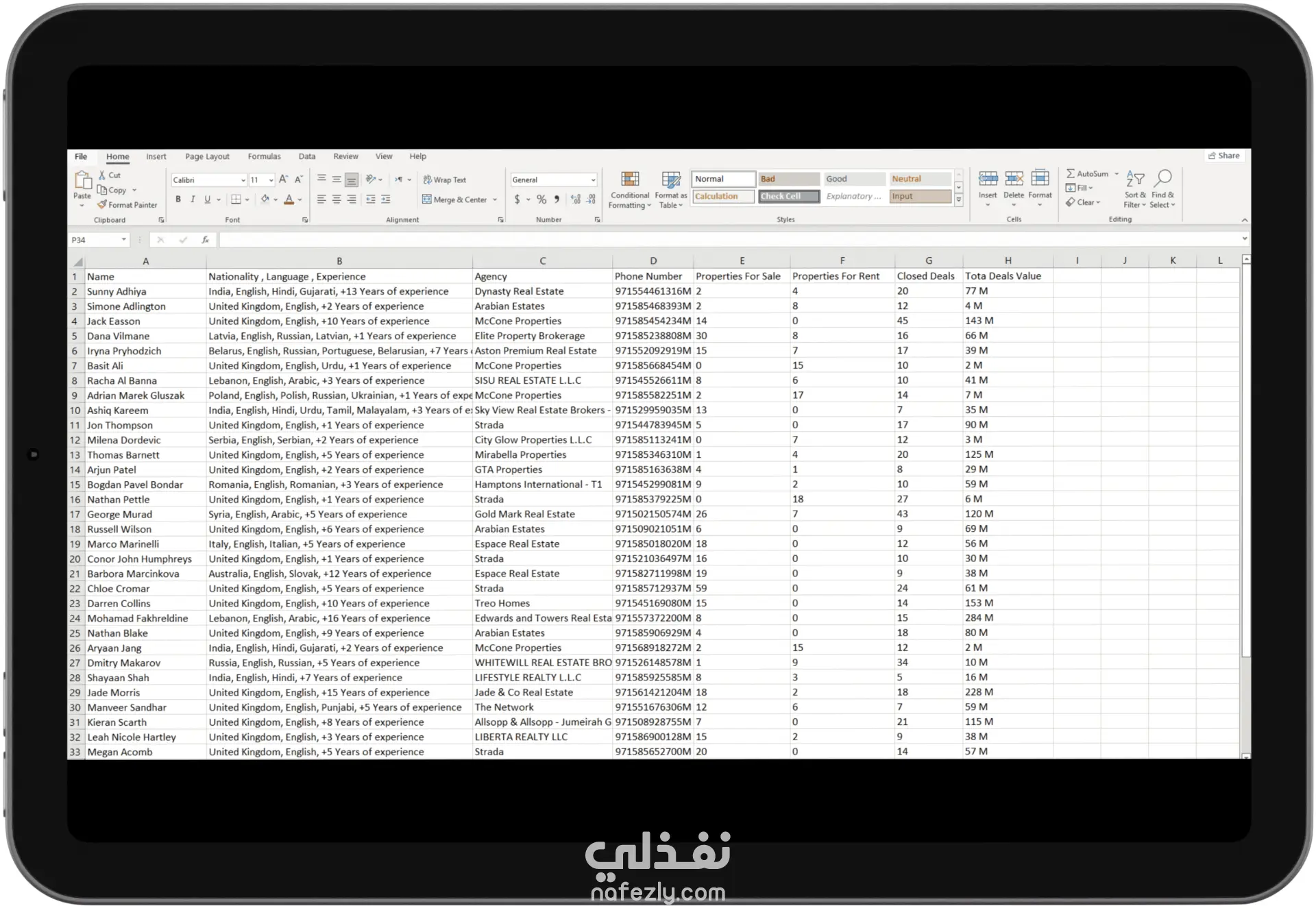Click the Cut scissors icon
The image size is (1316, 906).
[x=102, y=175]
